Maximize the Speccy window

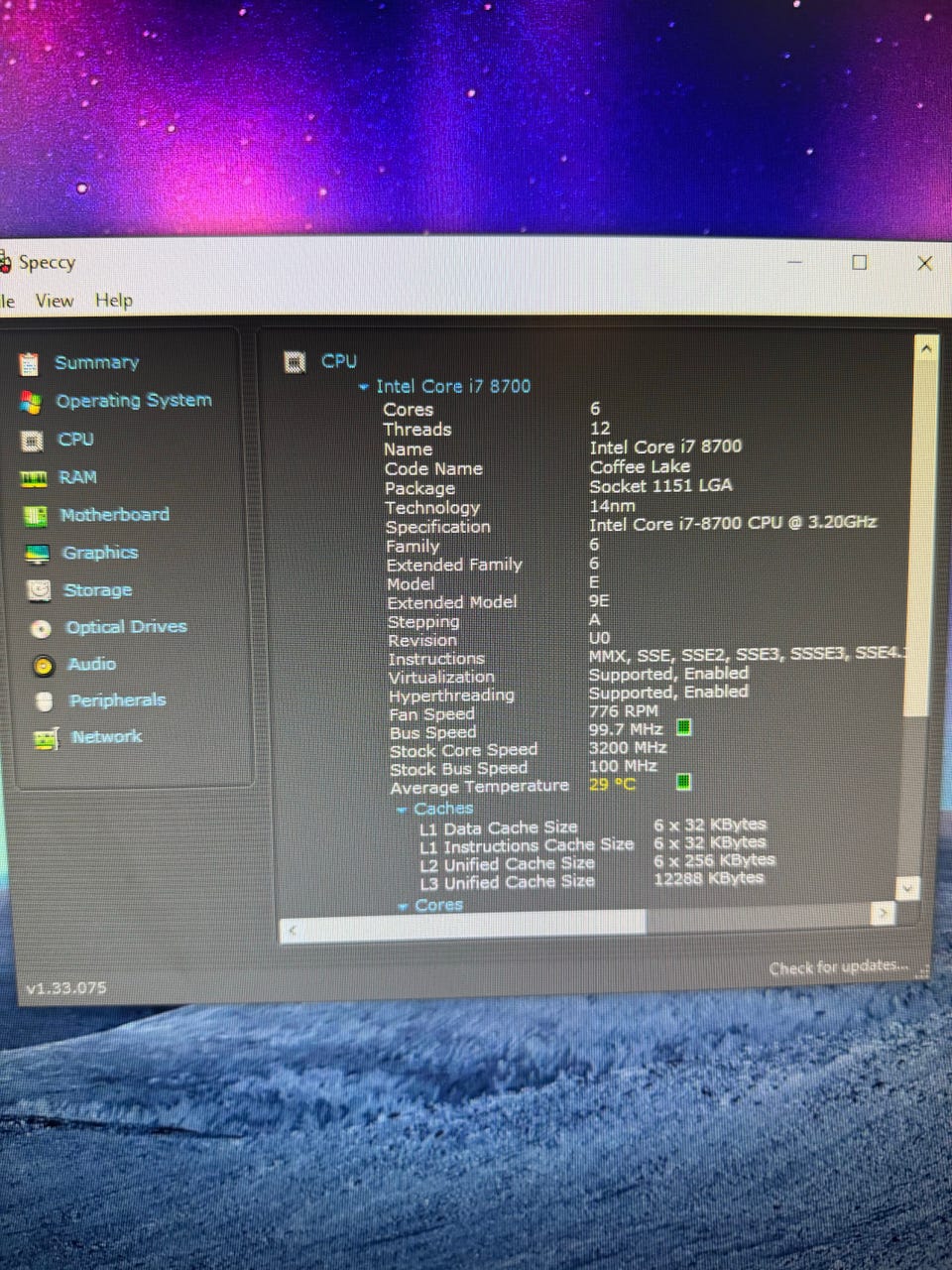(860, 262)
